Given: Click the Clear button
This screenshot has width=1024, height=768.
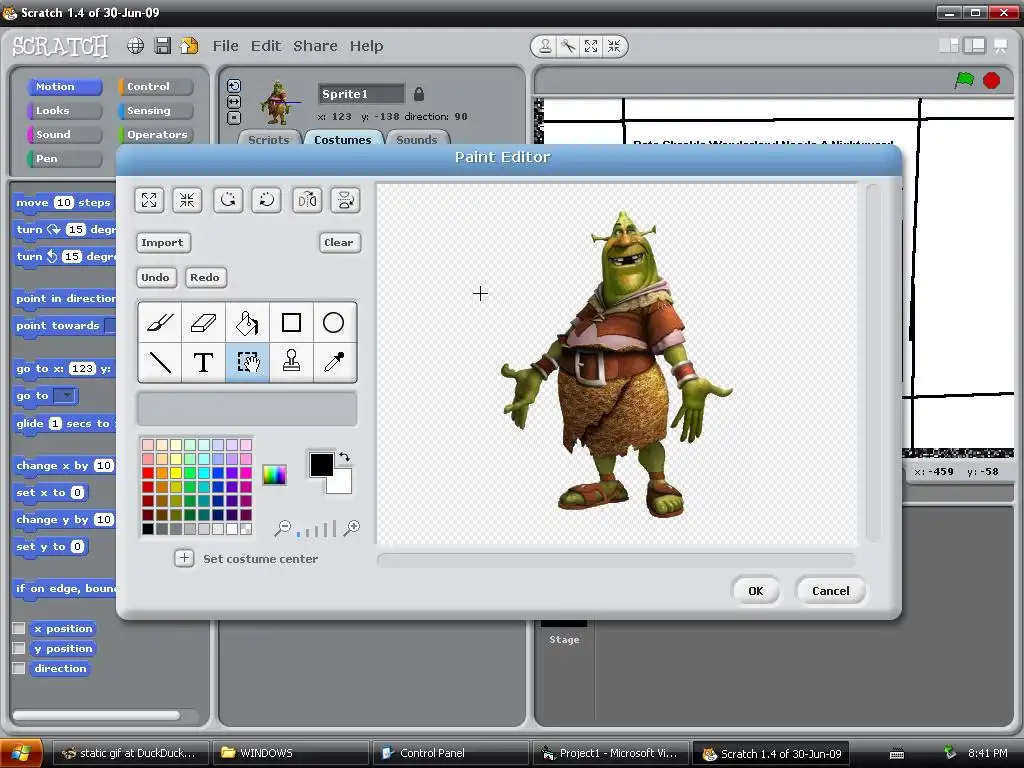Looking at the screenshot, I should coord(339,242).
